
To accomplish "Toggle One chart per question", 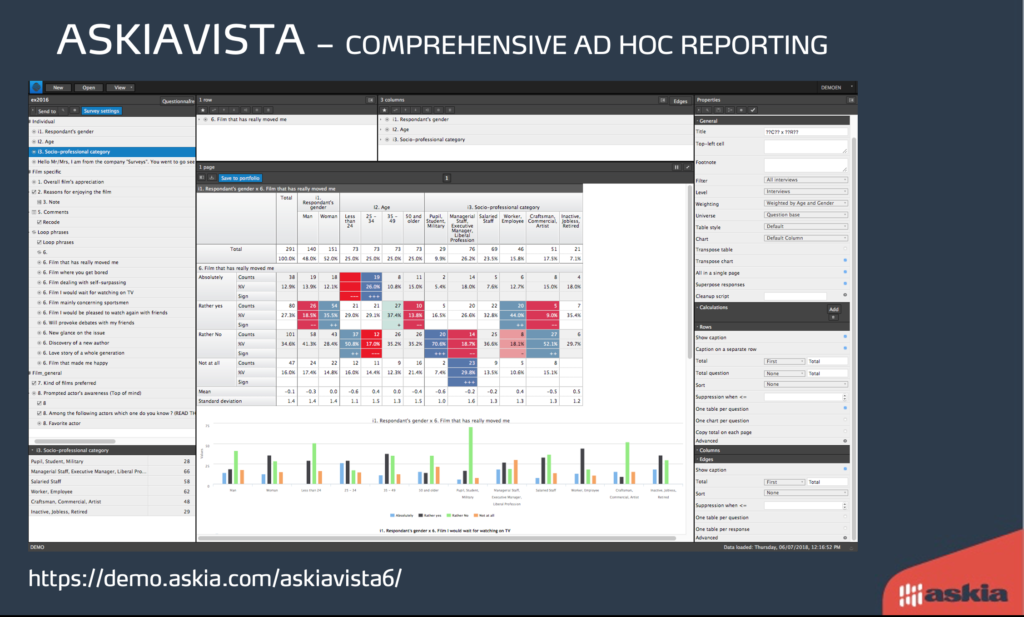I will [845, 420].
